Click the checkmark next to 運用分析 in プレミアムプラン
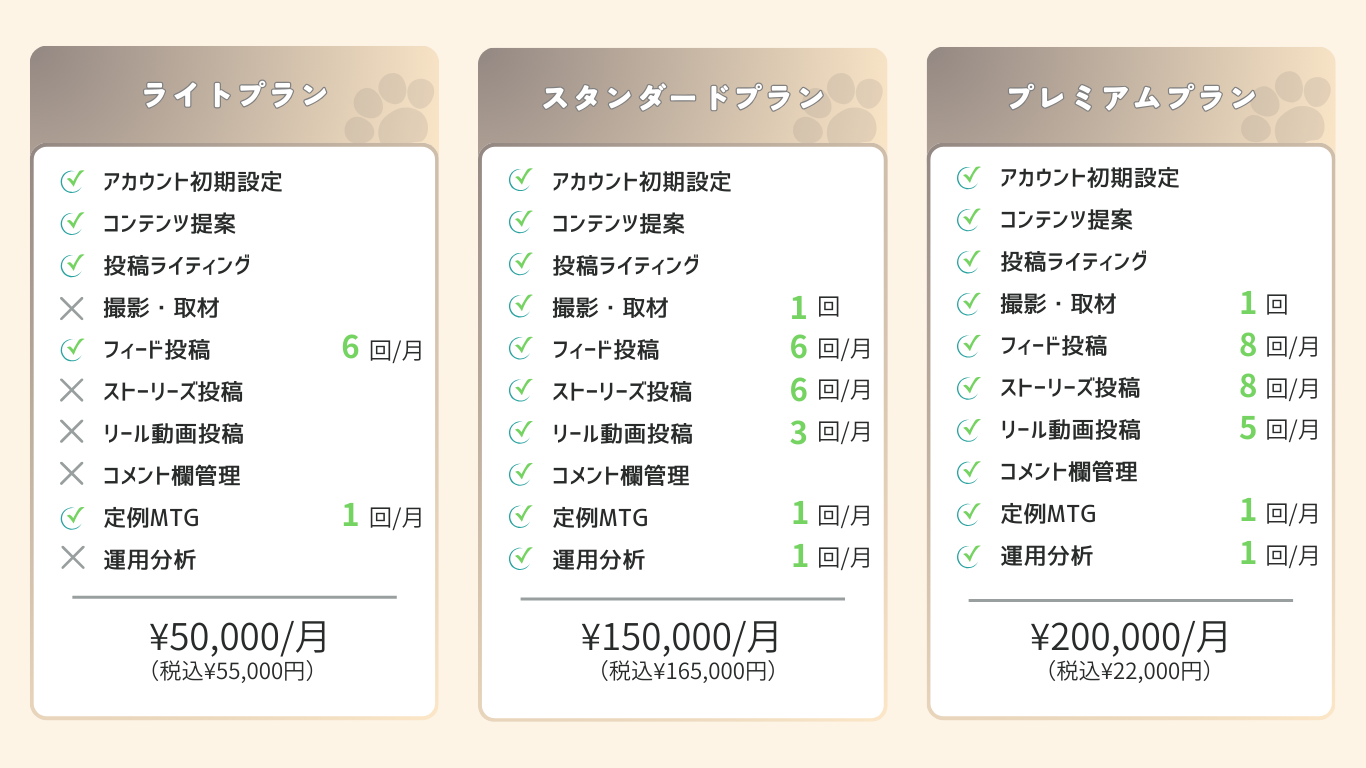Viewport: 1366px width, 768px height. 968,555
